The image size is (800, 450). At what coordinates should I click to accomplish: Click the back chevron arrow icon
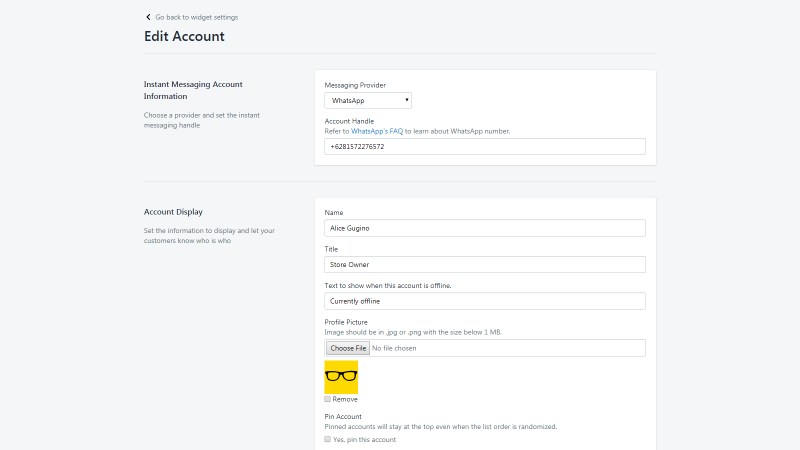click(x=148, y=17)
